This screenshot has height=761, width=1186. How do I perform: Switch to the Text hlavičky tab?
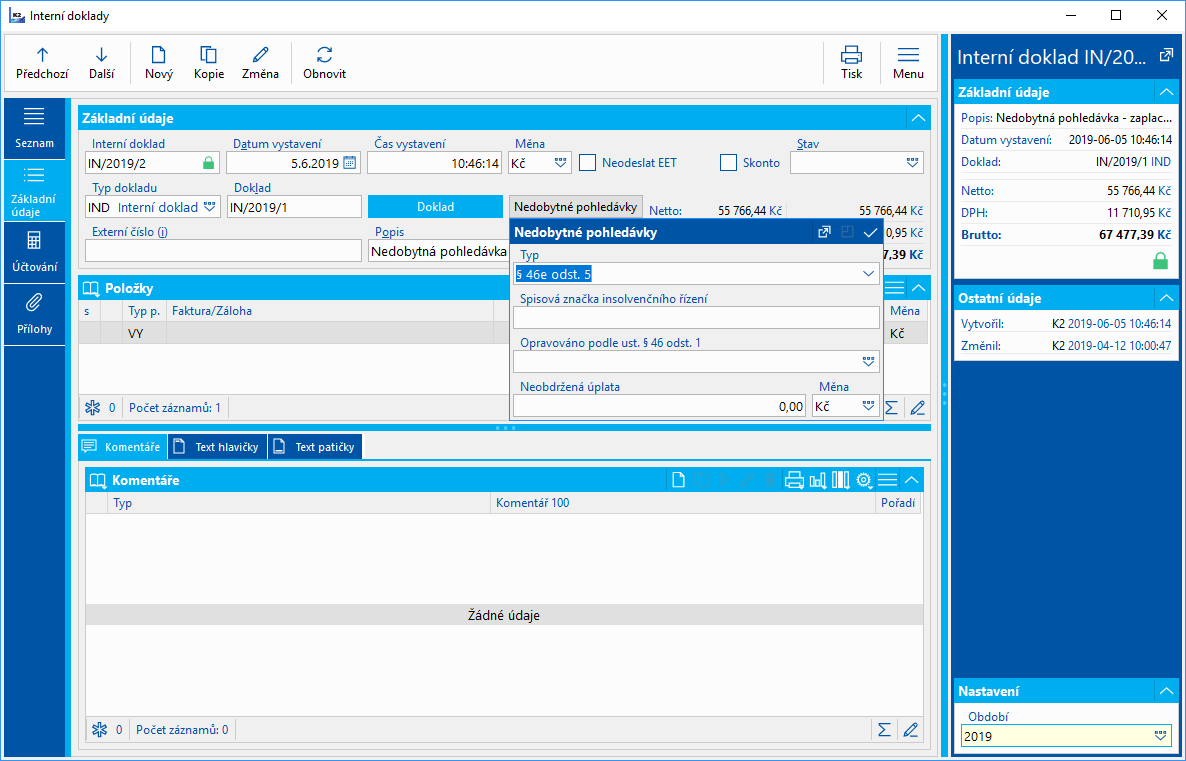(x=218, y=447)
